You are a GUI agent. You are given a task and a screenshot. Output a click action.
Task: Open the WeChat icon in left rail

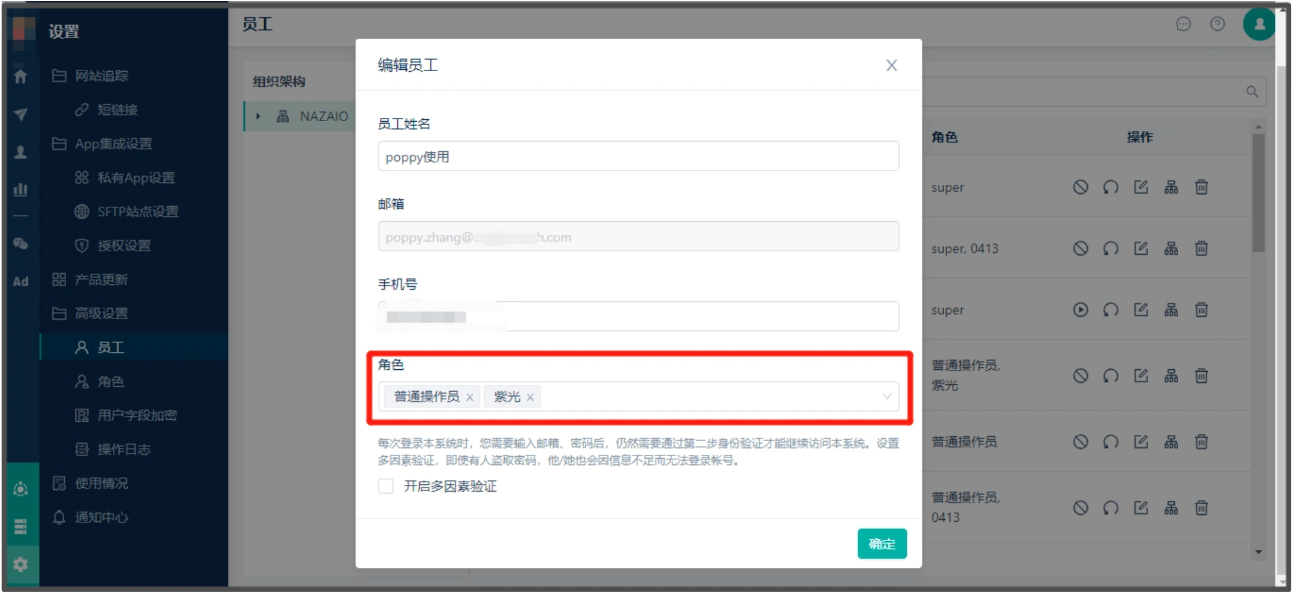pos(20,243)
